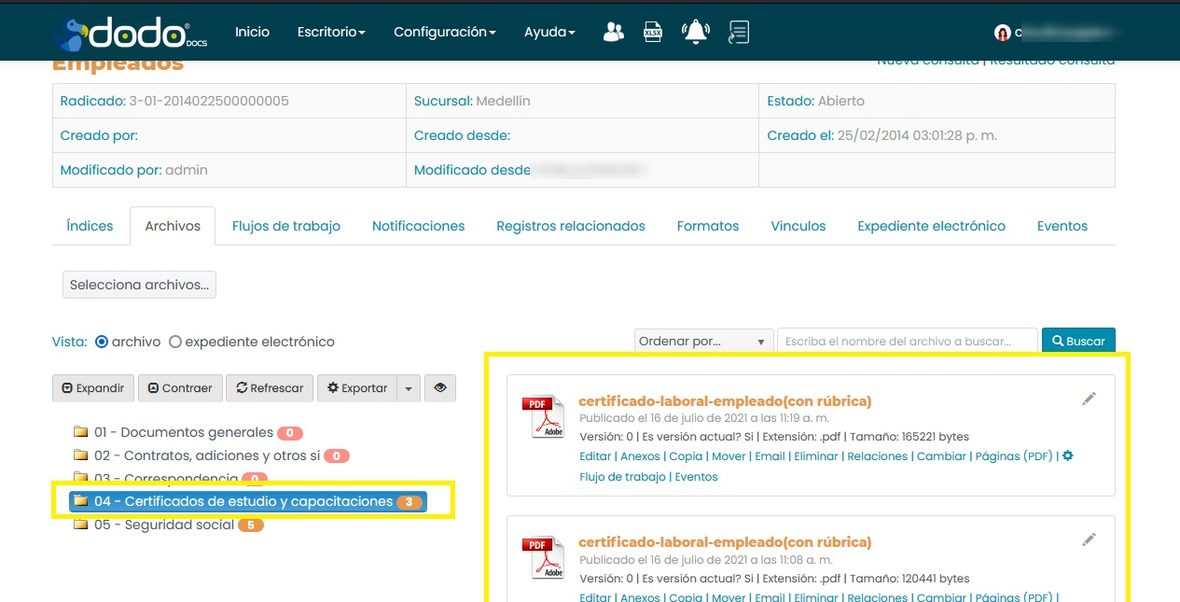Click the Exportar button
Viewport: 1180px width, 602px height.
(x=357, y=388)
